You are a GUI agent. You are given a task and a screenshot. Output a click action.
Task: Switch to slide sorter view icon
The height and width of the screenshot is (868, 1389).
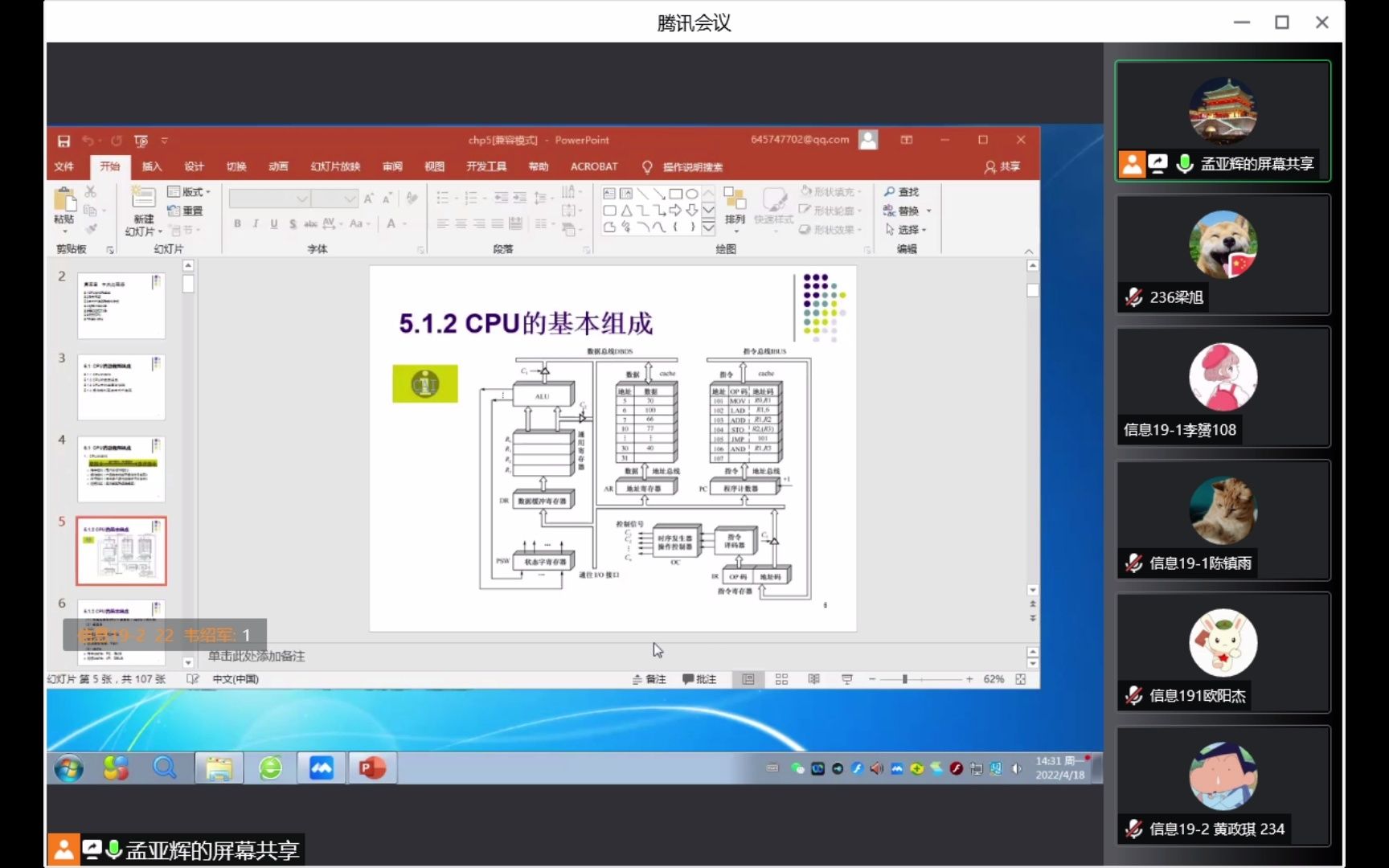tap(781, 679)
